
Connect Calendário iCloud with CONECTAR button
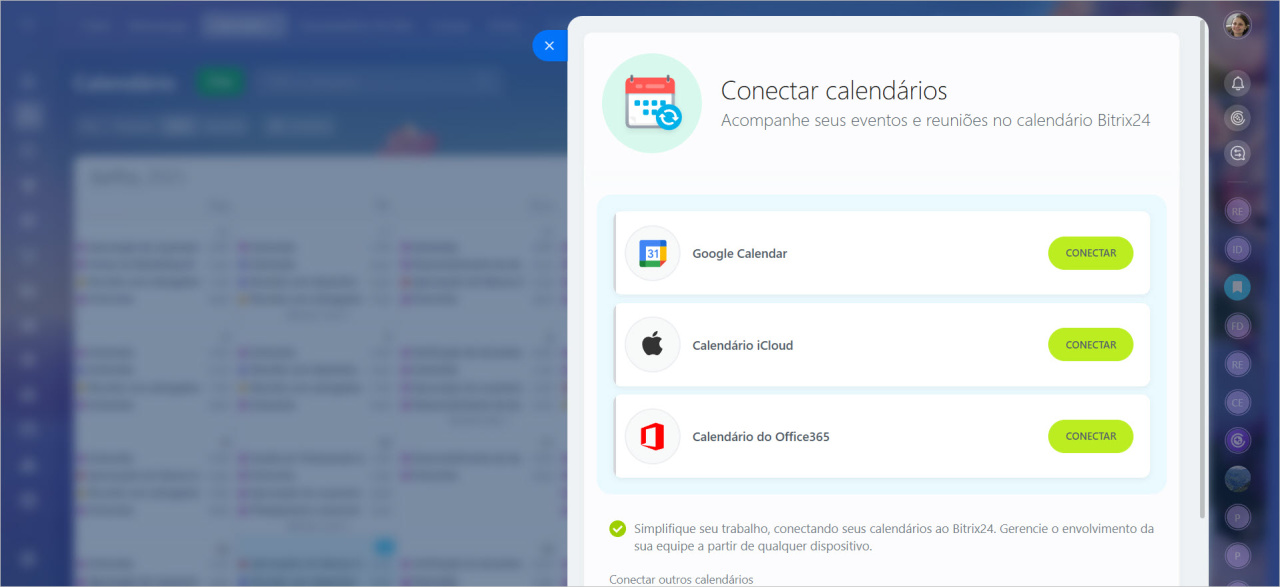1090,345
